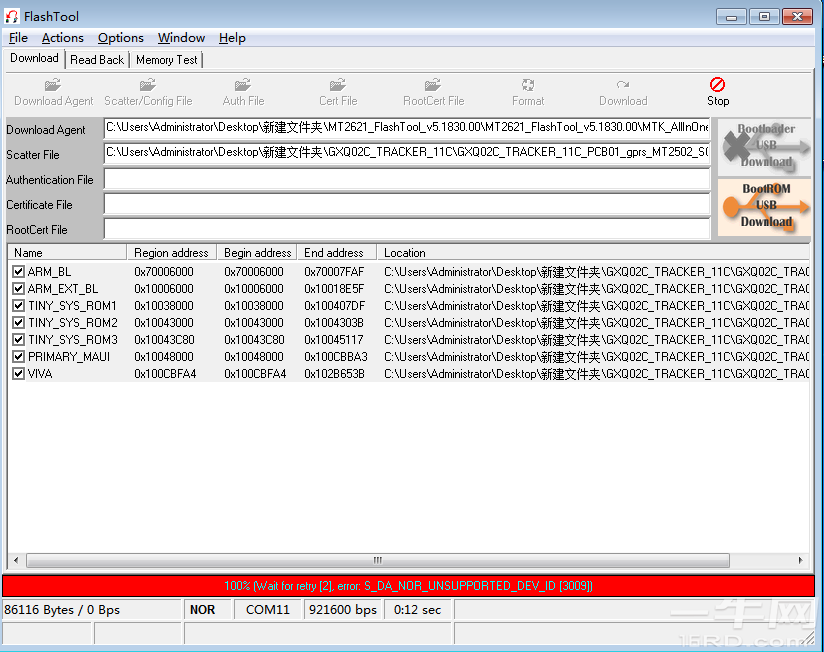Screen dimensions: 824x652
Task: Click the Download arrow toolbar icon
Action: 623,86
